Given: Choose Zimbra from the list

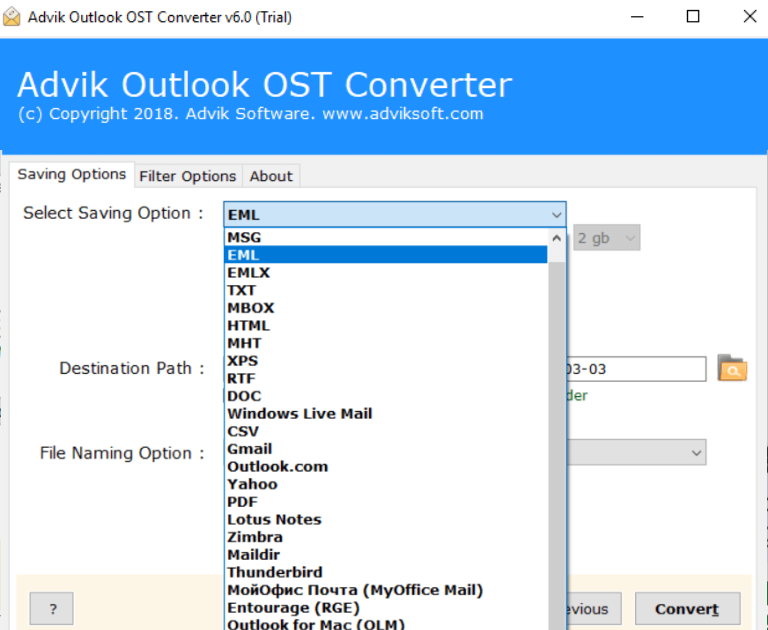Looking at the screenshot, I should [x=386, y=537].
